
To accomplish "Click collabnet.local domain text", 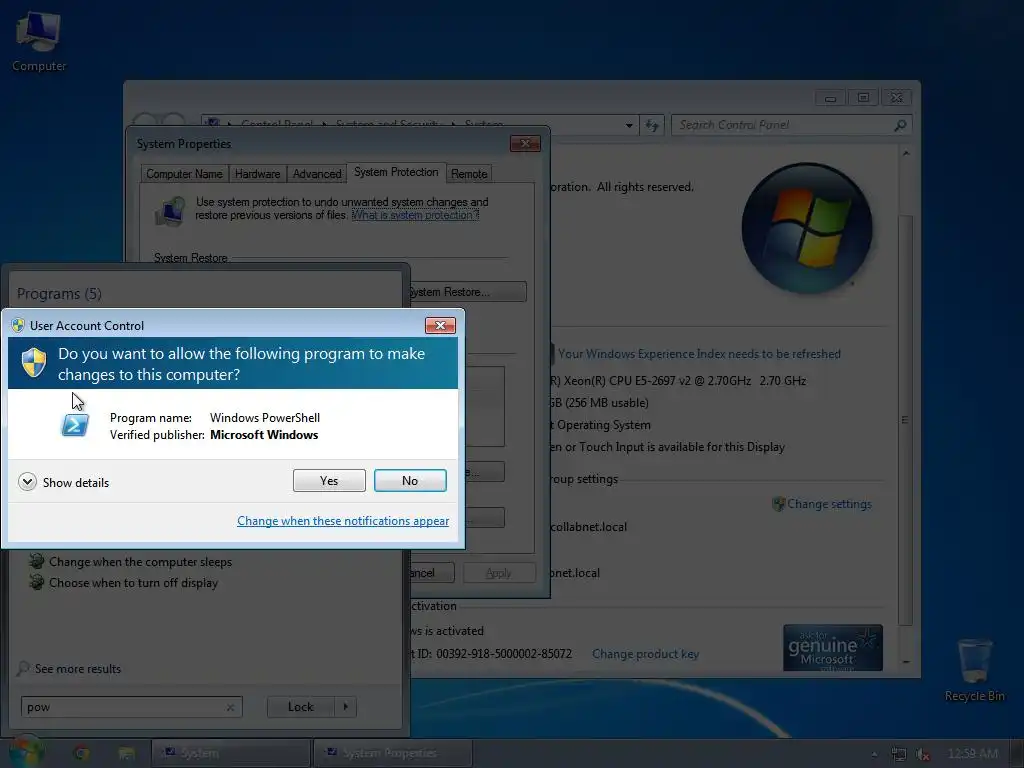I will coord(588,527).
